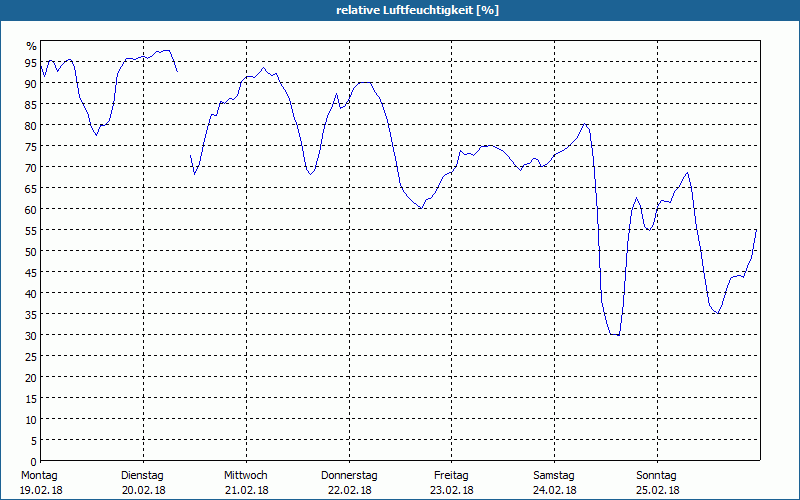800x500 pixels.
Task: Click the 'Freitag' day label
Action: click(452, 476)
